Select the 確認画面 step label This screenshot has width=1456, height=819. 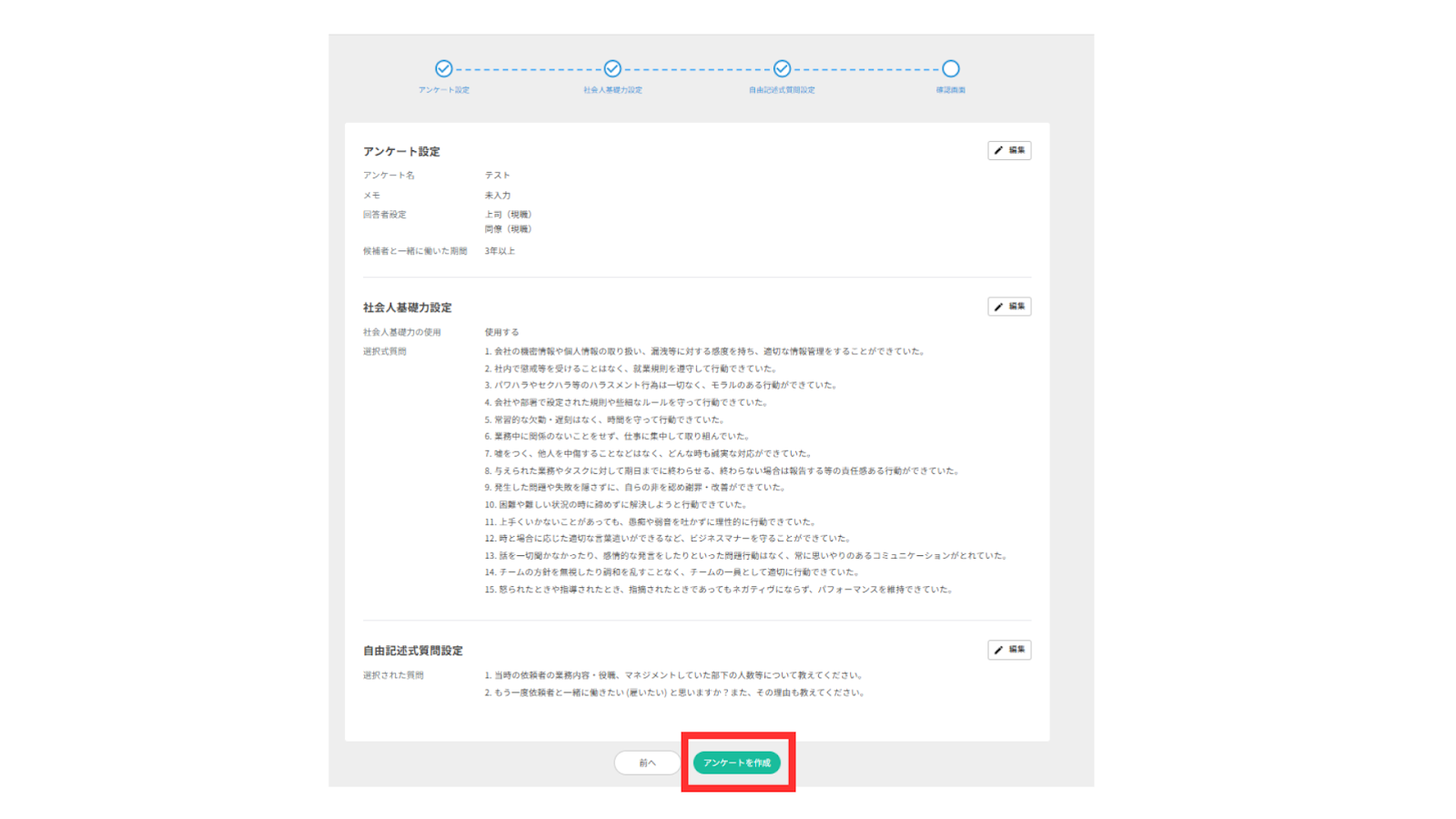tap(950, 90)
